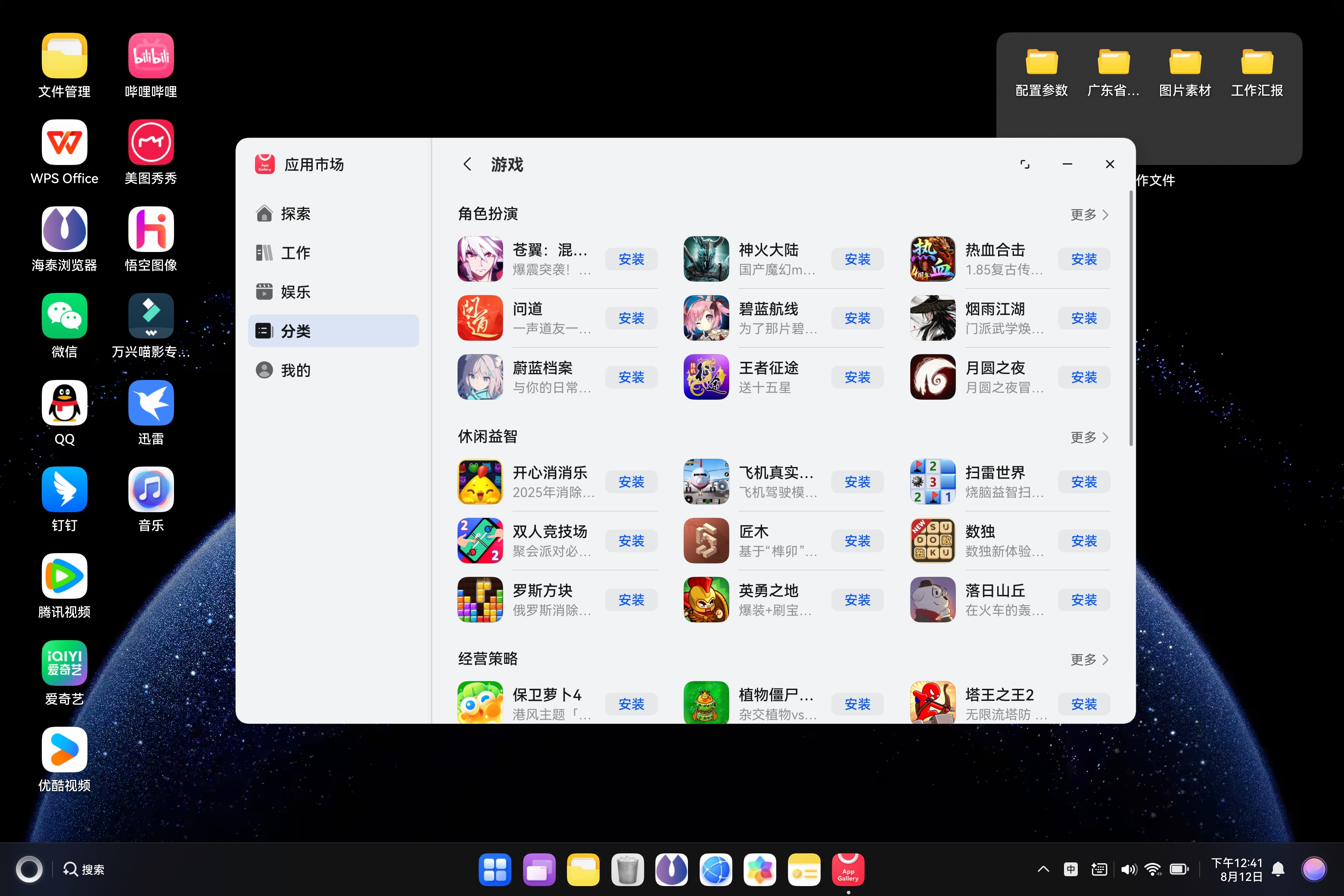Install 开心消消乐
Image resolution: width=1344 pixels, height=896 pixels.
click(631, 482)
